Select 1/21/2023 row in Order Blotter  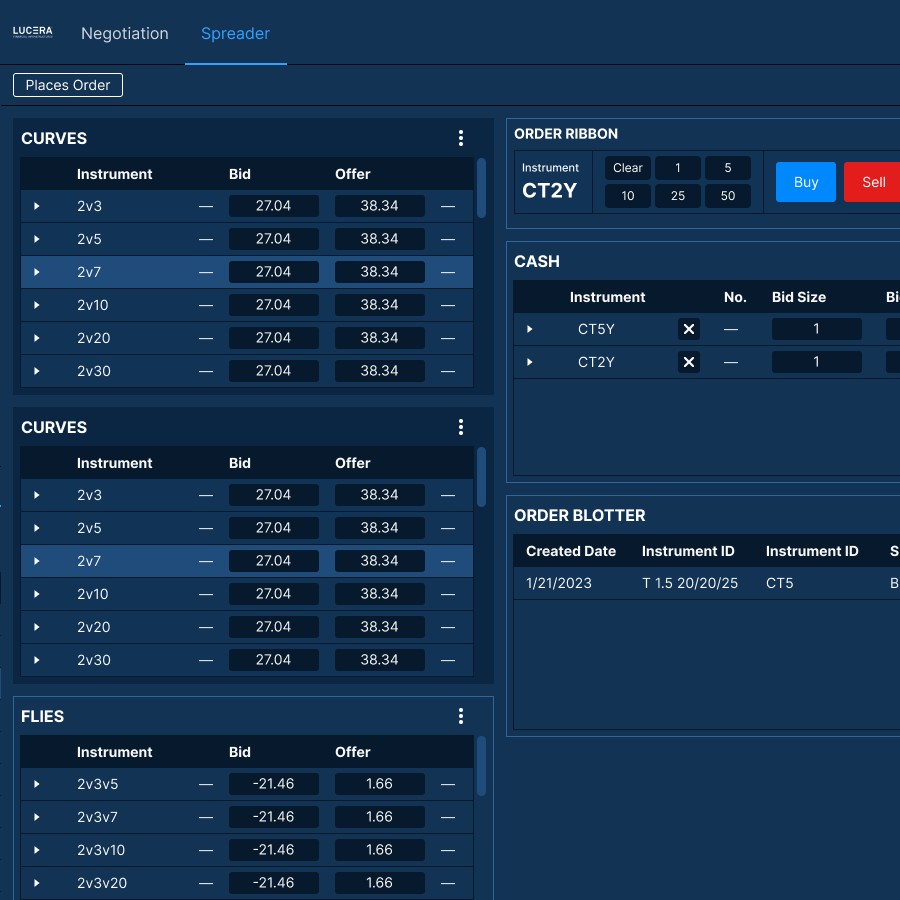pyautogui.click(x=707, y=583)
